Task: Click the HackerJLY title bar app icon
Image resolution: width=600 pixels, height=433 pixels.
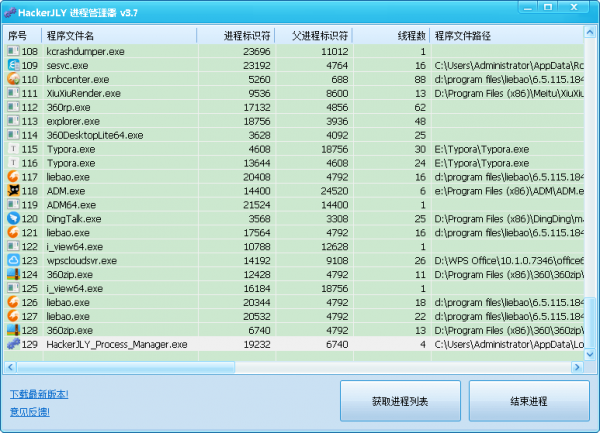Action: pos(10,13)
